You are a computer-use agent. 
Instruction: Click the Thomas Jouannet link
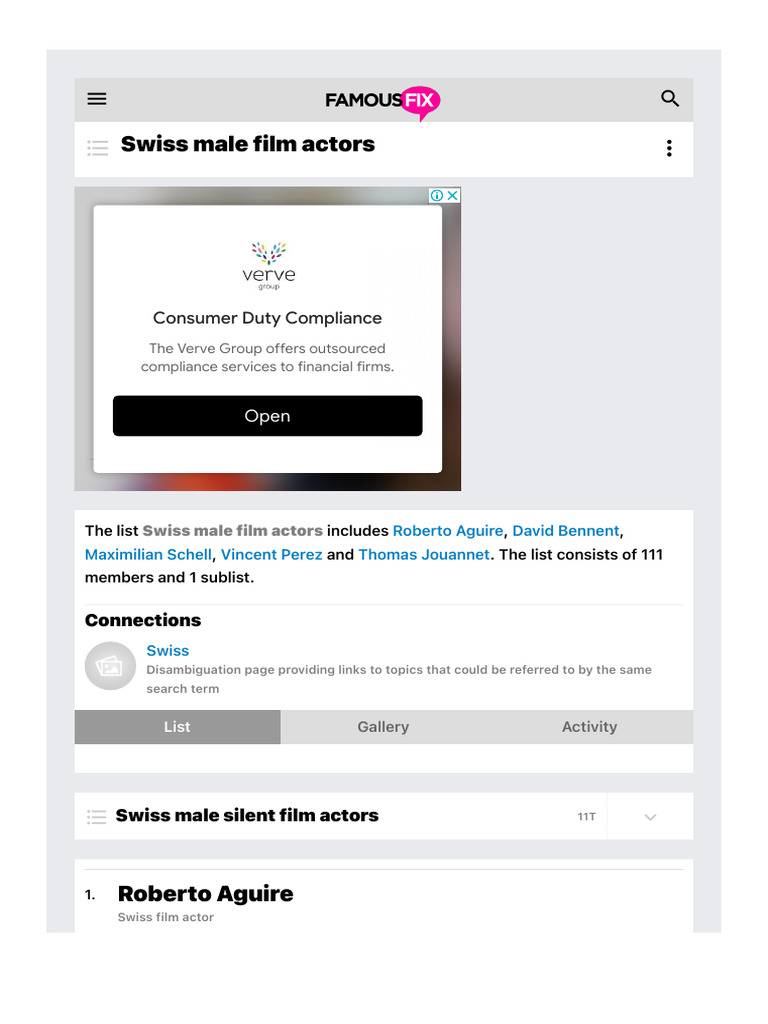[424, 555]
